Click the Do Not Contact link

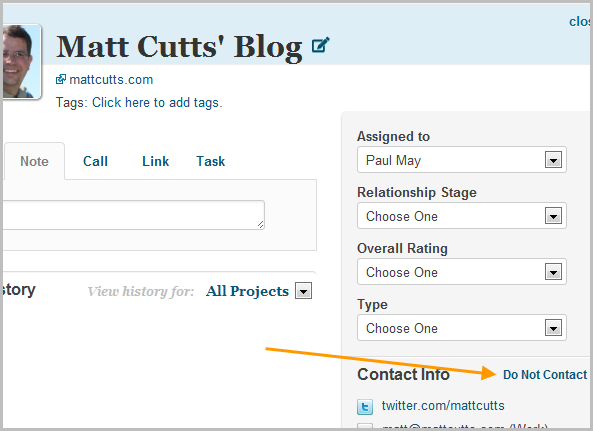545,375
